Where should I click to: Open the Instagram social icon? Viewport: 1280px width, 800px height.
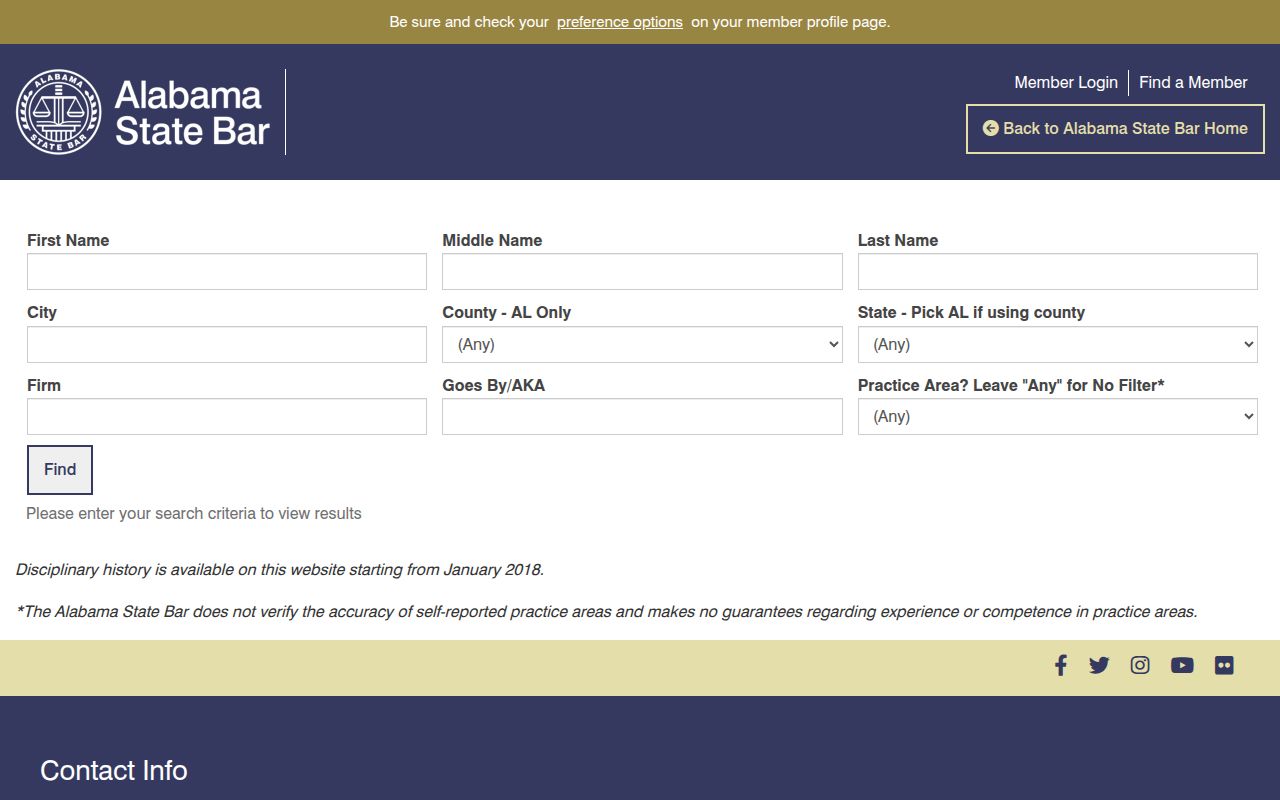pyautogui.click(x=1140, y=665)
